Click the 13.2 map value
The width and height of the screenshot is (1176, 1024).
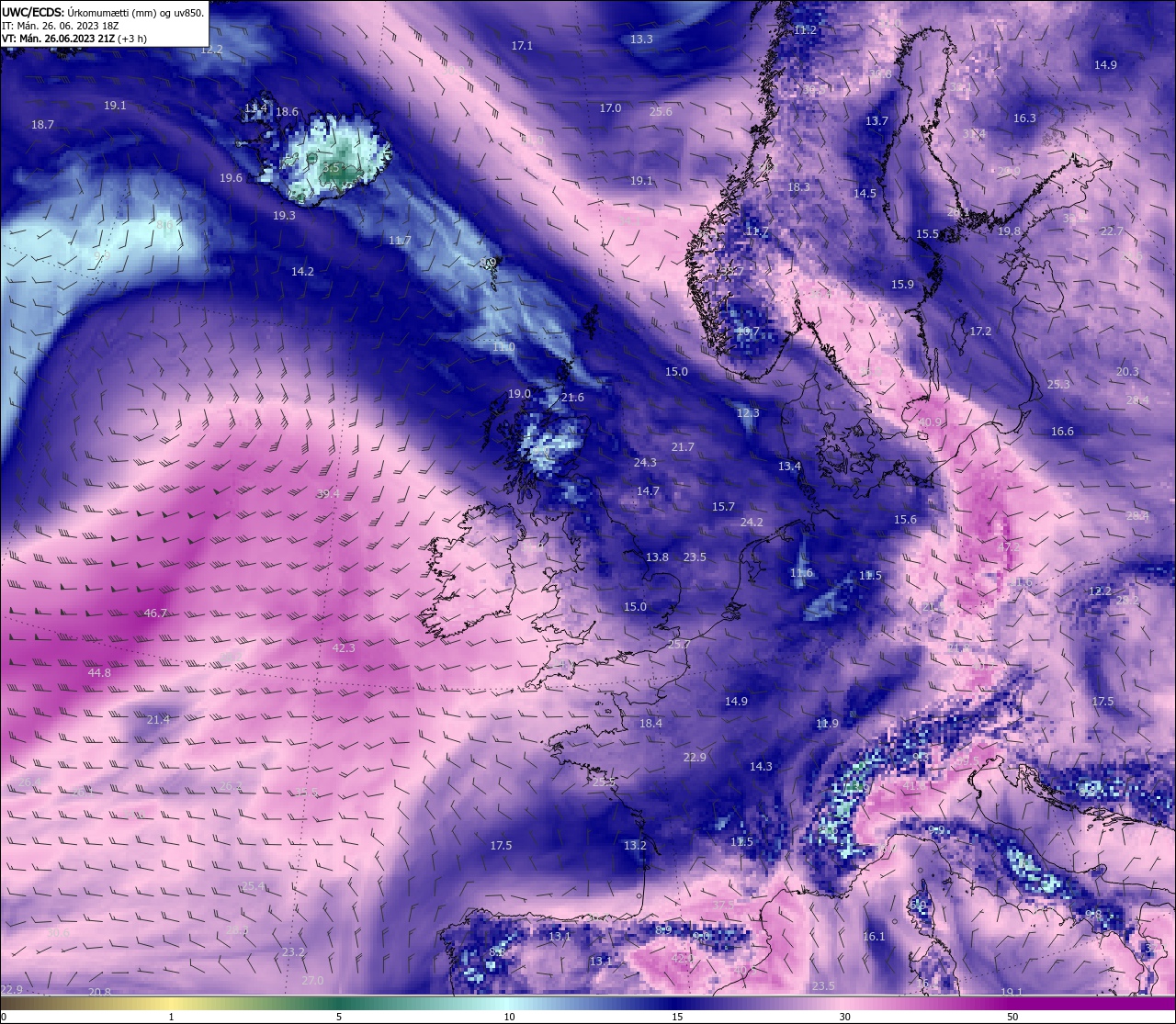point(635,846)
